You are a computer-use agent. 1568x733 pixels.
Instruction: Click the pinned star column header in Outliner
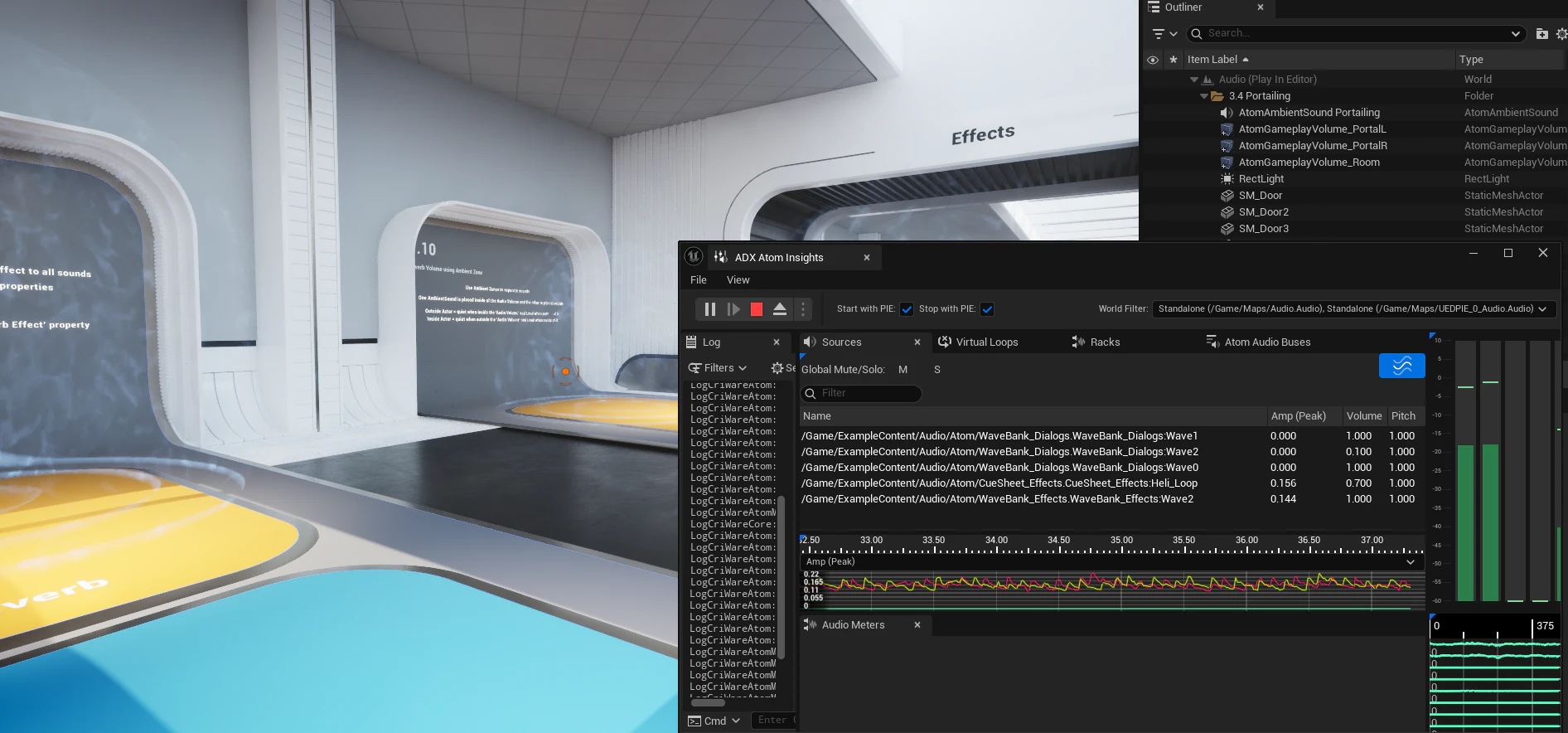tap(1174, 60)
